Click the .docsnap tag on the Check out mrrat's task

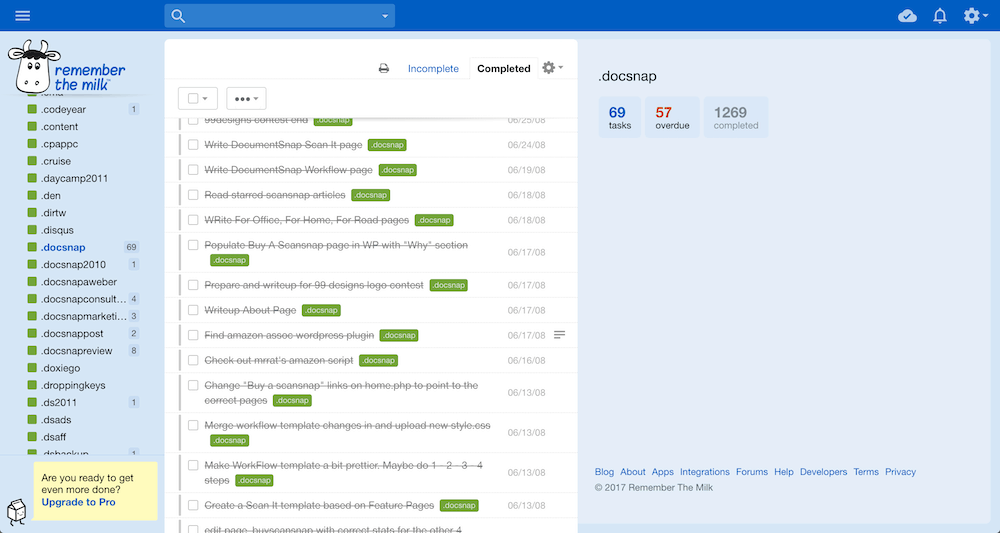(378, 360)
